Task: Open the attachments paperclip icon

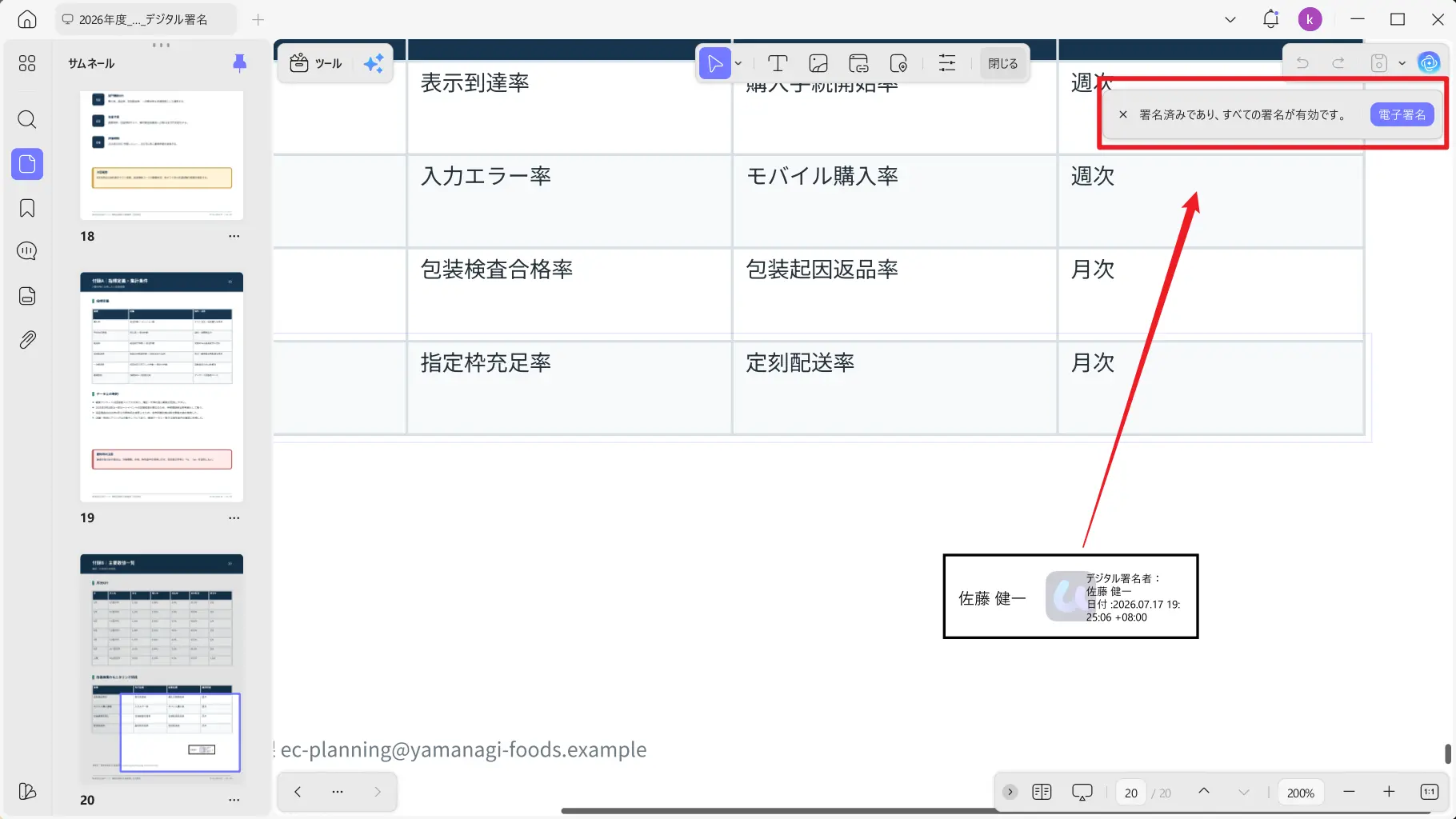Action: pos(27,340)
